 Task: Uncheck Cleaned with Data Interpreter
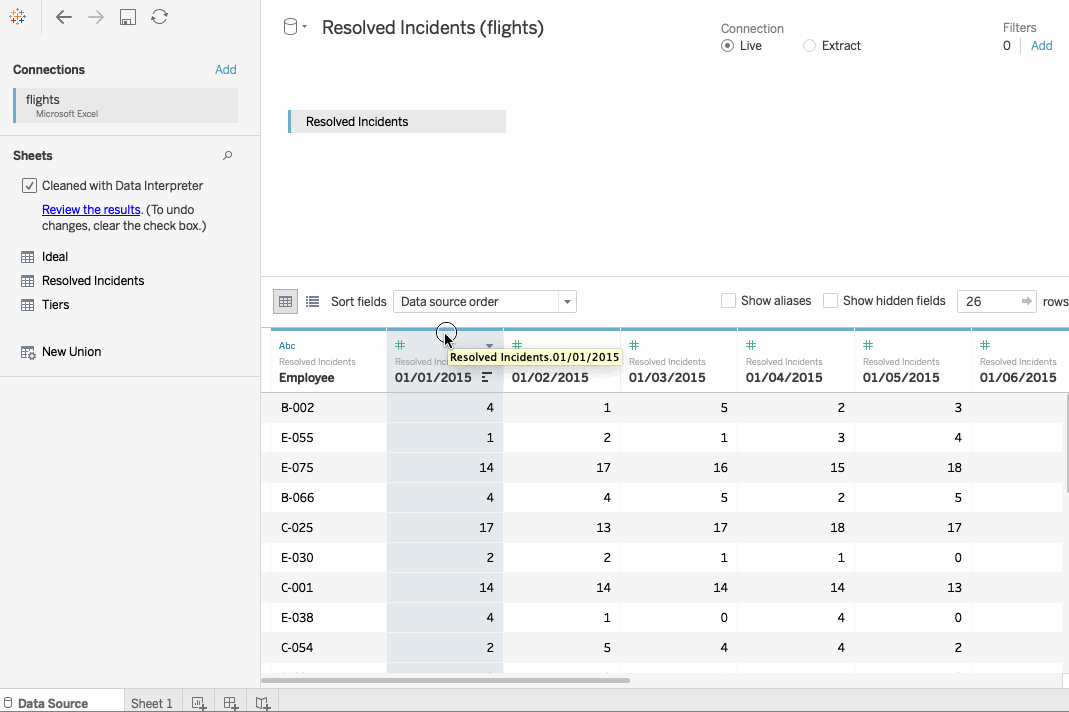click(x=29, y=186)
